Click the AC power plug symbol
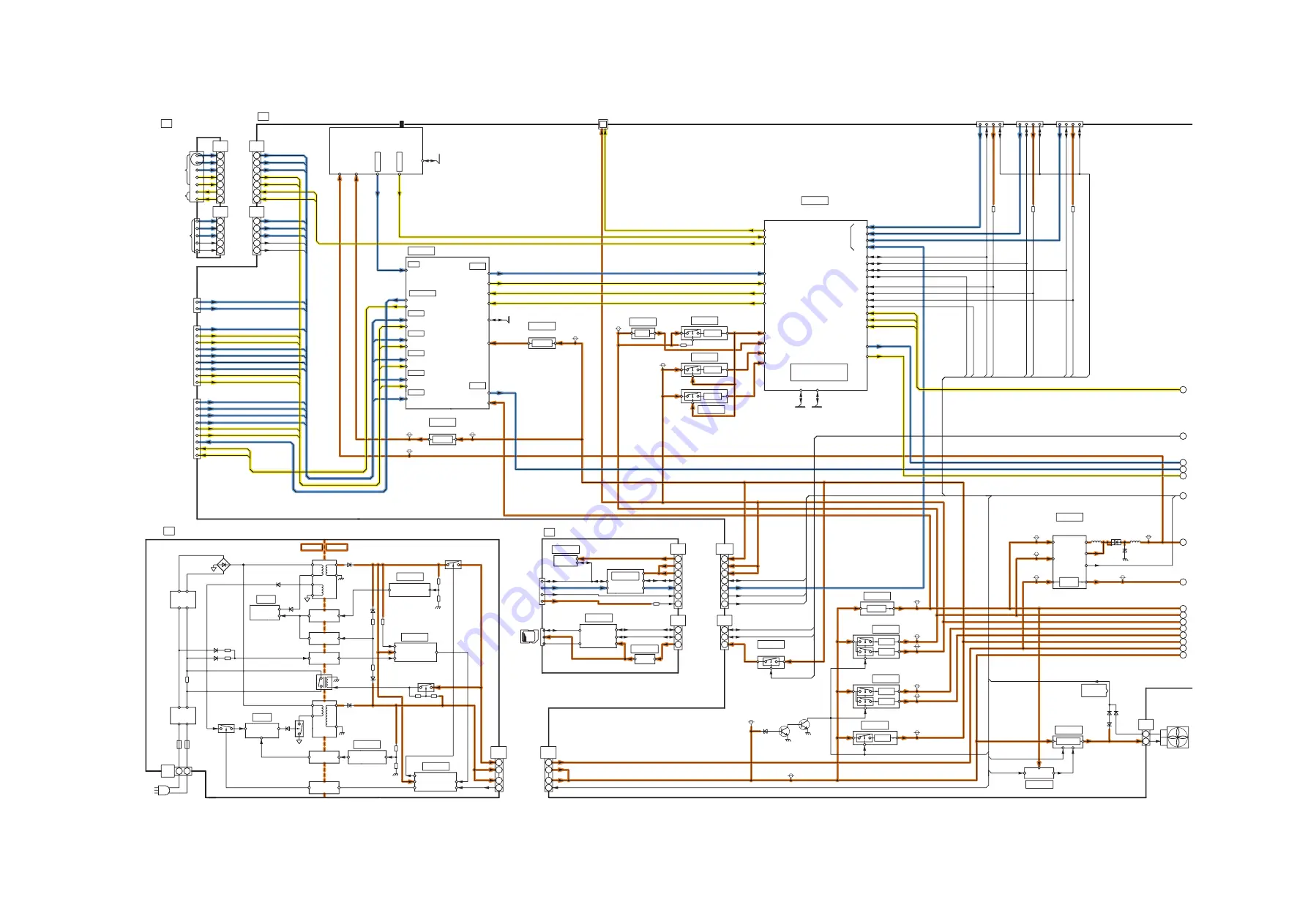 pyautogui.click(x=163, y=790)
